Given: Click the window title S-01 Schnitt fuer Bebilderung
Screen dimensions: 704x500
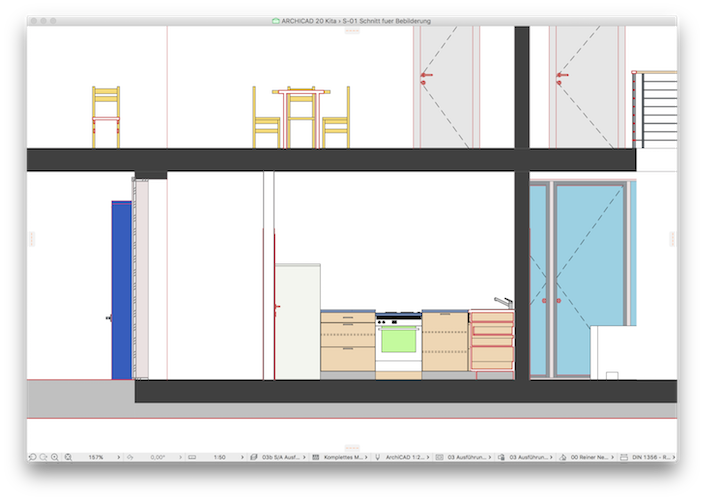Looking at the screenshot, I should 387,21.
